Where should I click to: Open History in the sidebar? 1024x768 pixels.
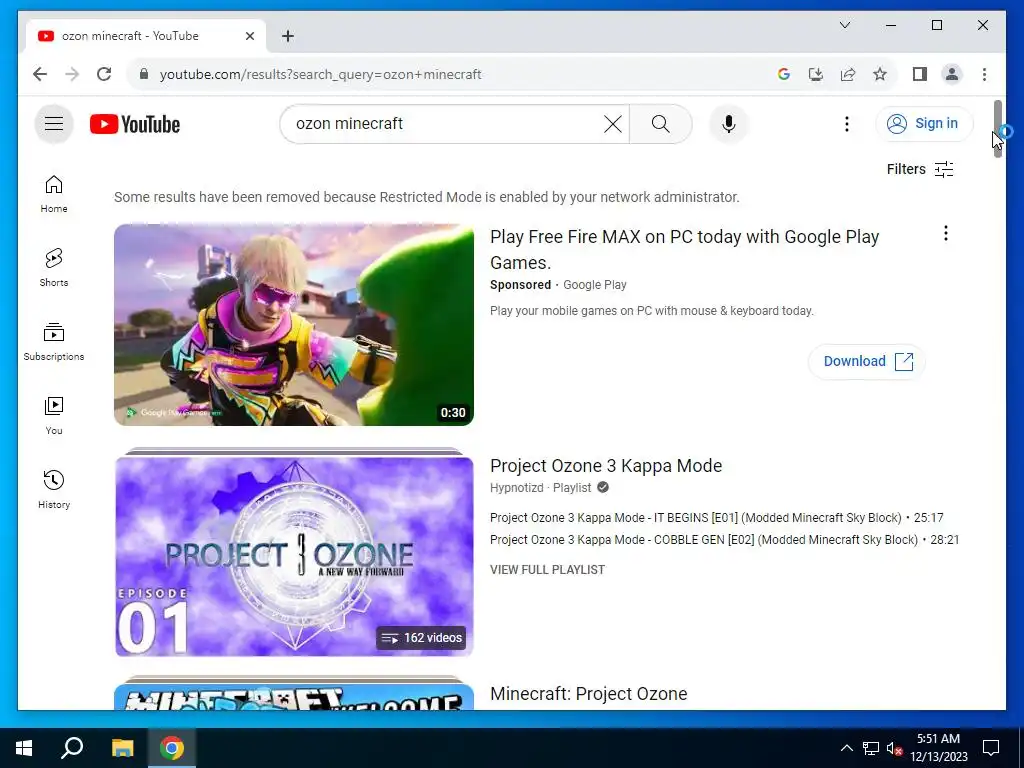tap(54, 489)
